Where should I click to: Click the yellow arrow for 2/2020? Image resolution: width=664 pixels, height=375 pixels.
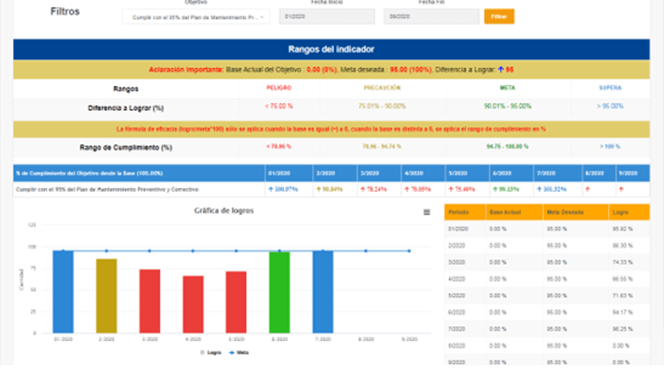(318, 189)
